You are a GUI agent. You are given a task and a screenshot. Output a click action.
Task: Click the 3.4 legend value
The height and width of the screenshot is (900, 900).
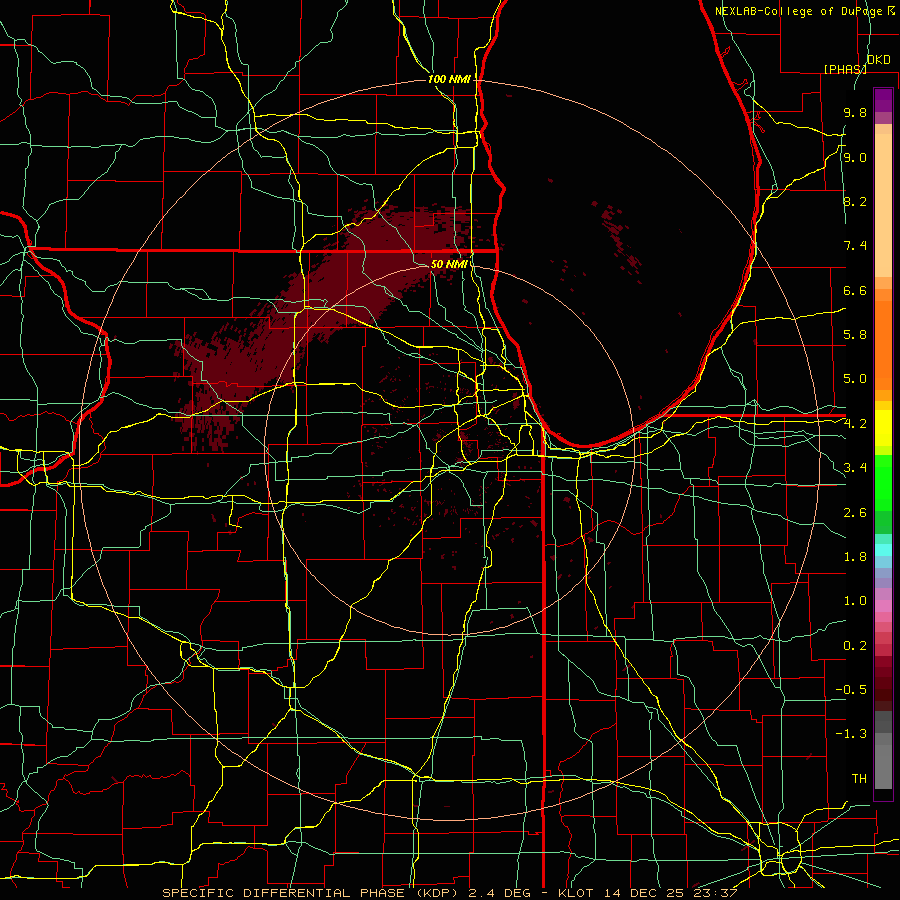click(x=855, y=468)
